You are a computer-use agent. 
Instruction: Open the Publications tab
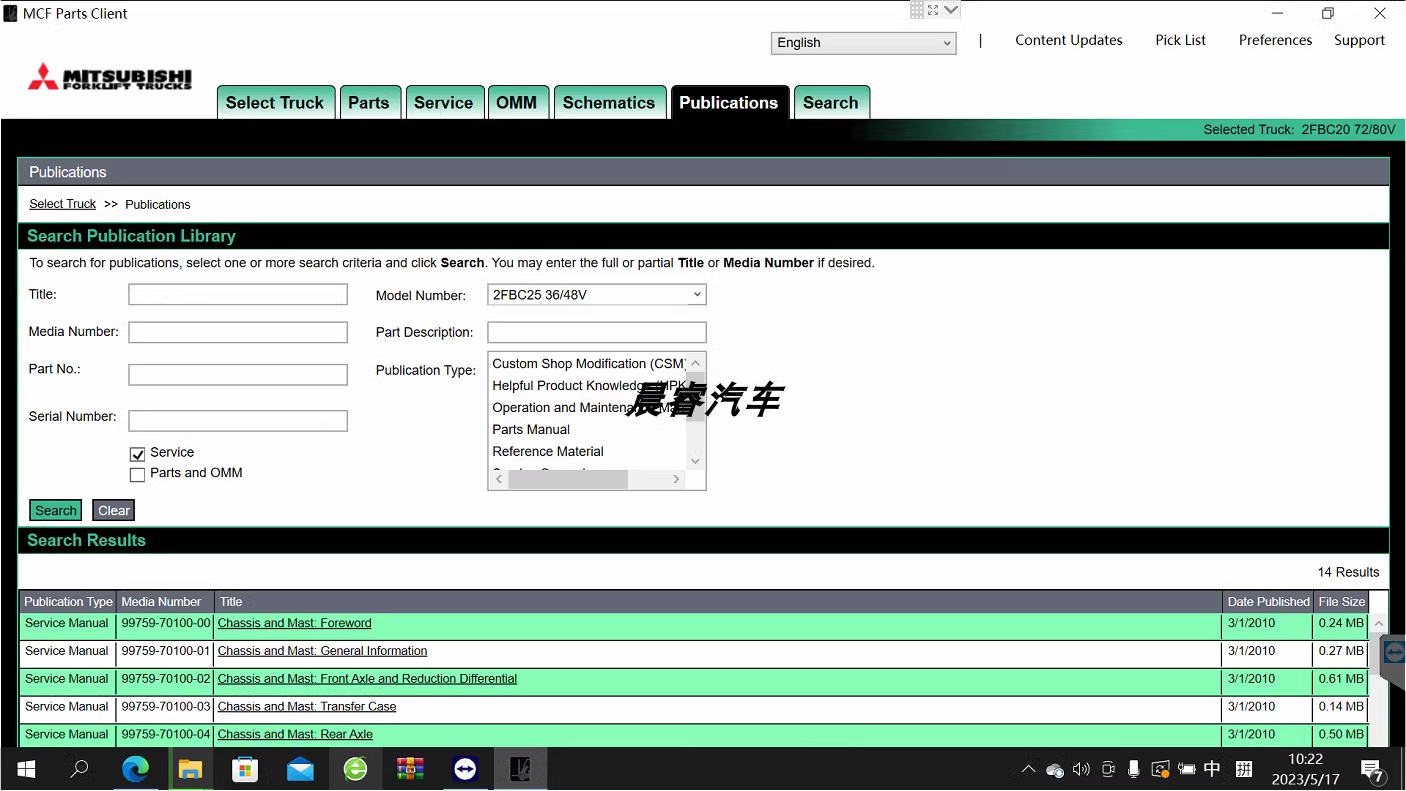click(729, 103)
